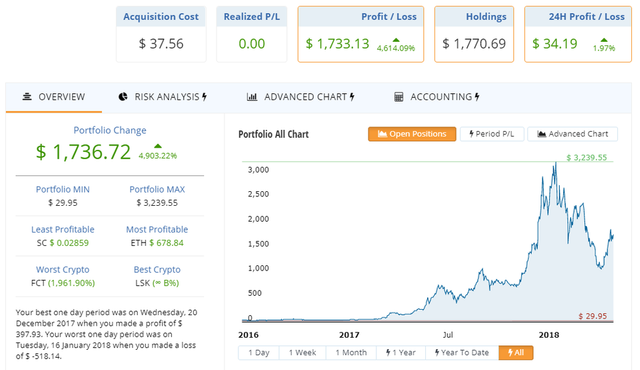Click the Realized P/L card
The height and width of the screenshot is (370, 640).
pos(251,34)
